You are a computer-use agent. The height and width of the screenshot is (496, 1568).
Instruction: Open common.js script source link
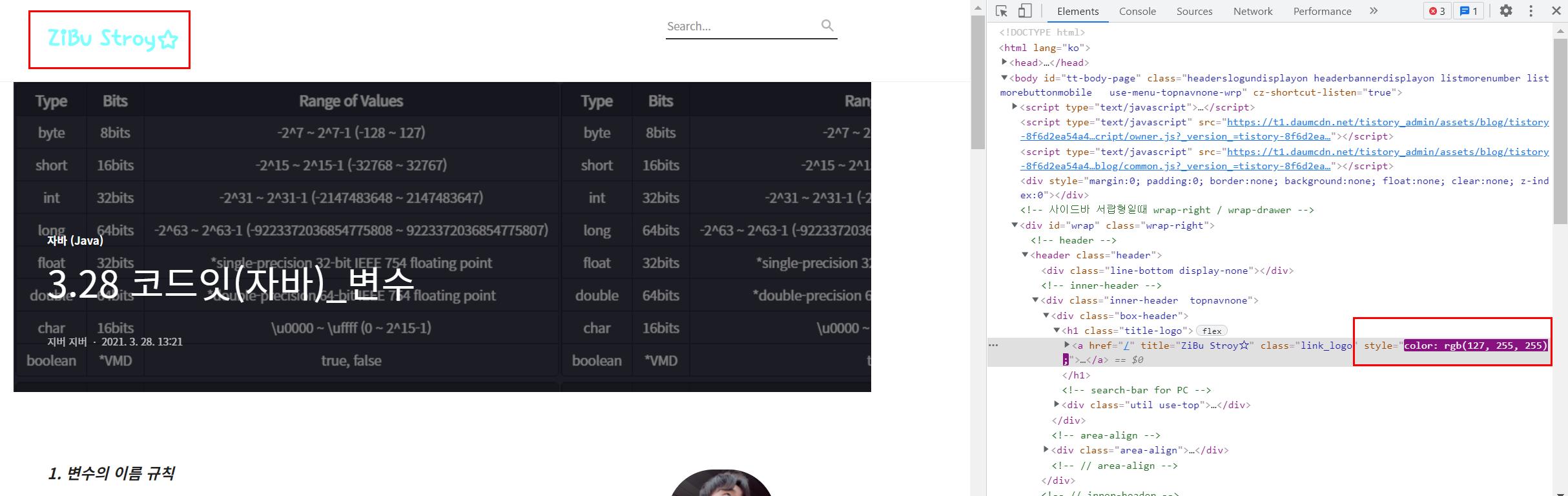pyautogui.click(x=1284, y=159)
